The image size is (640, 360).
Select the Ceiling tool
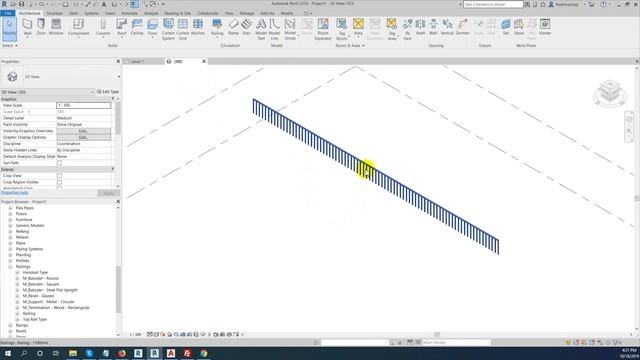137,27
